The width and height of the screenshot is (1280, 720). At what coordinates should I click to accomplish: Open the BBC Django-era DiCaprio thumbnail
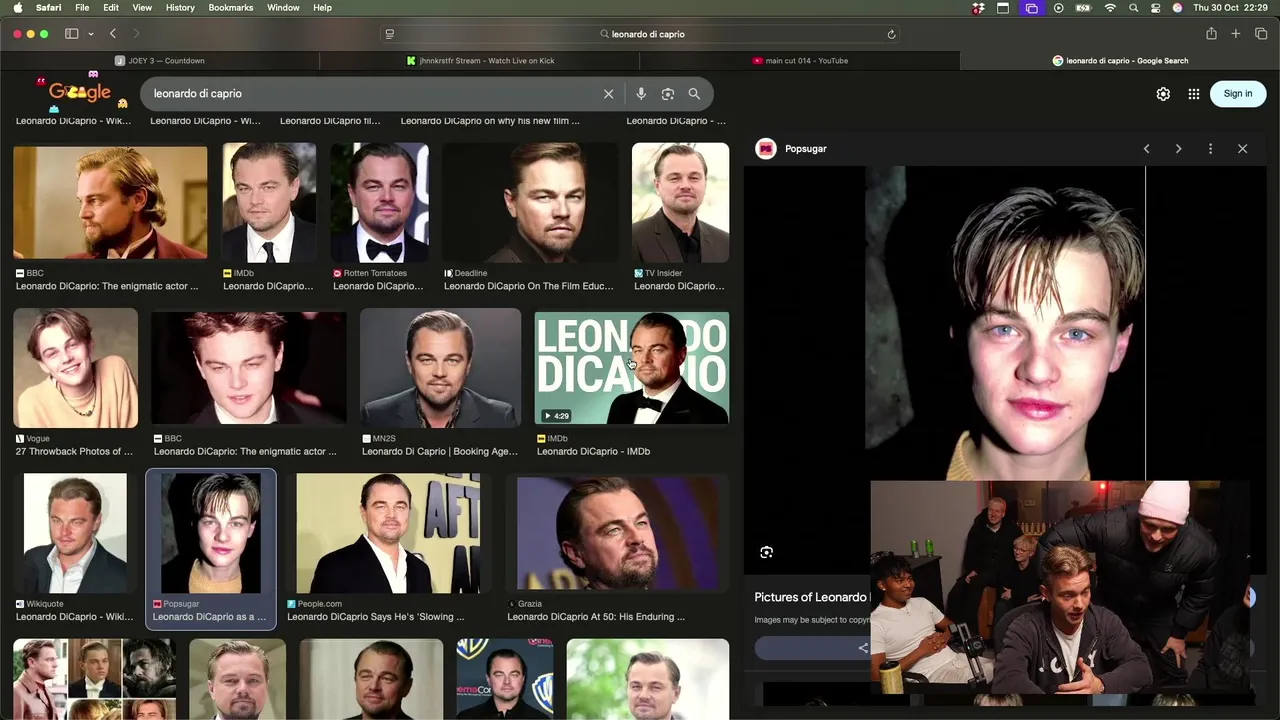coord(110,203)
